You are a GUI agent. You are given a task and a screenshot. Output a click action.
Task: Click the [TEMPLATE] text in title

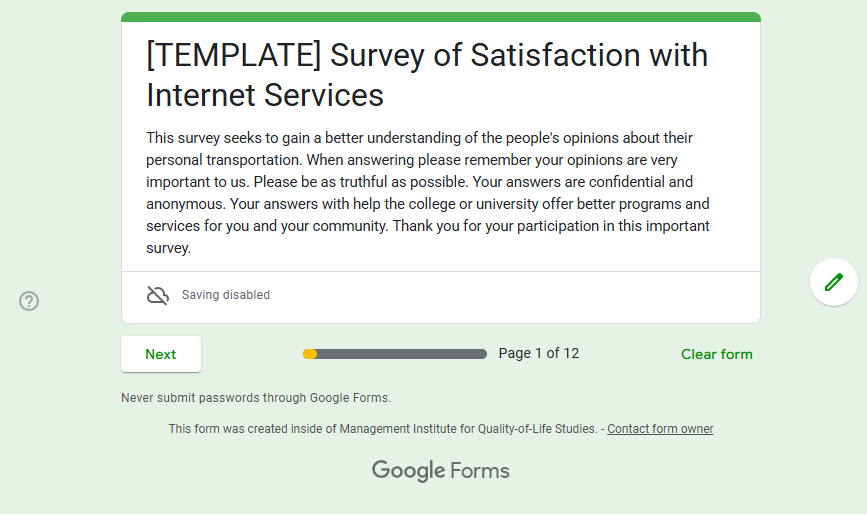(x=233, y=54)
